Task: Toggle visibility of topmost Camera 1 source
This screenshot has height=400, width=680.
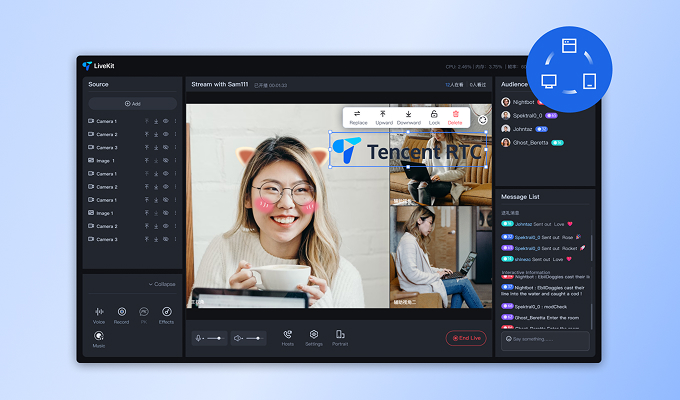Action: (x=166, y=121)
